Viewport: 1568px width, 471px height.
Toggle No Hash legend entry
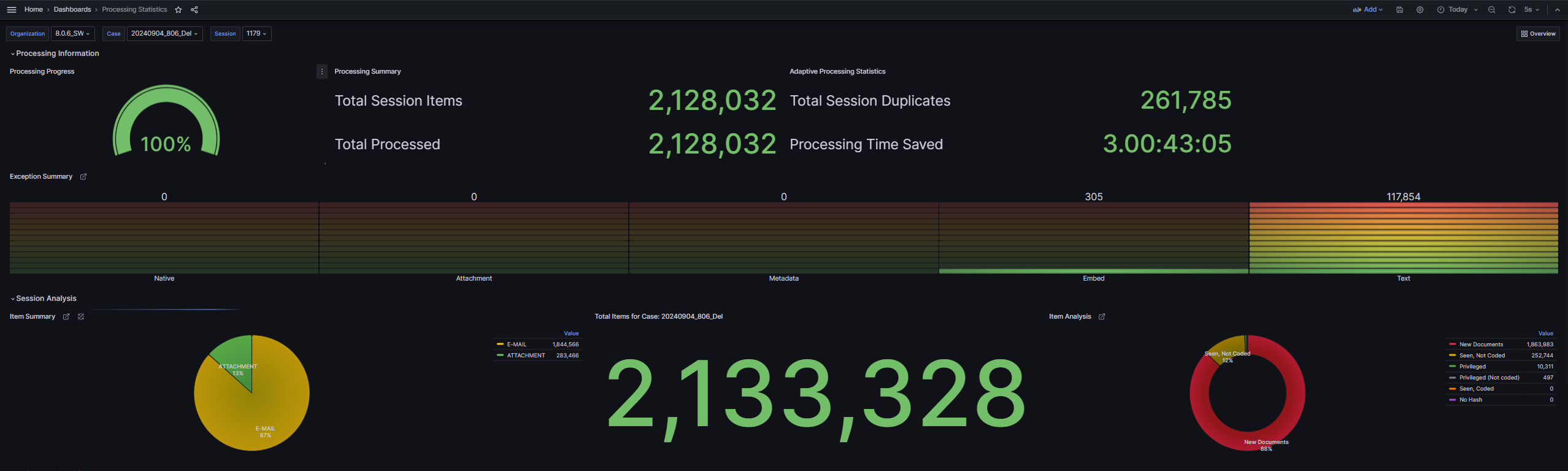[x=1470, y=400]
